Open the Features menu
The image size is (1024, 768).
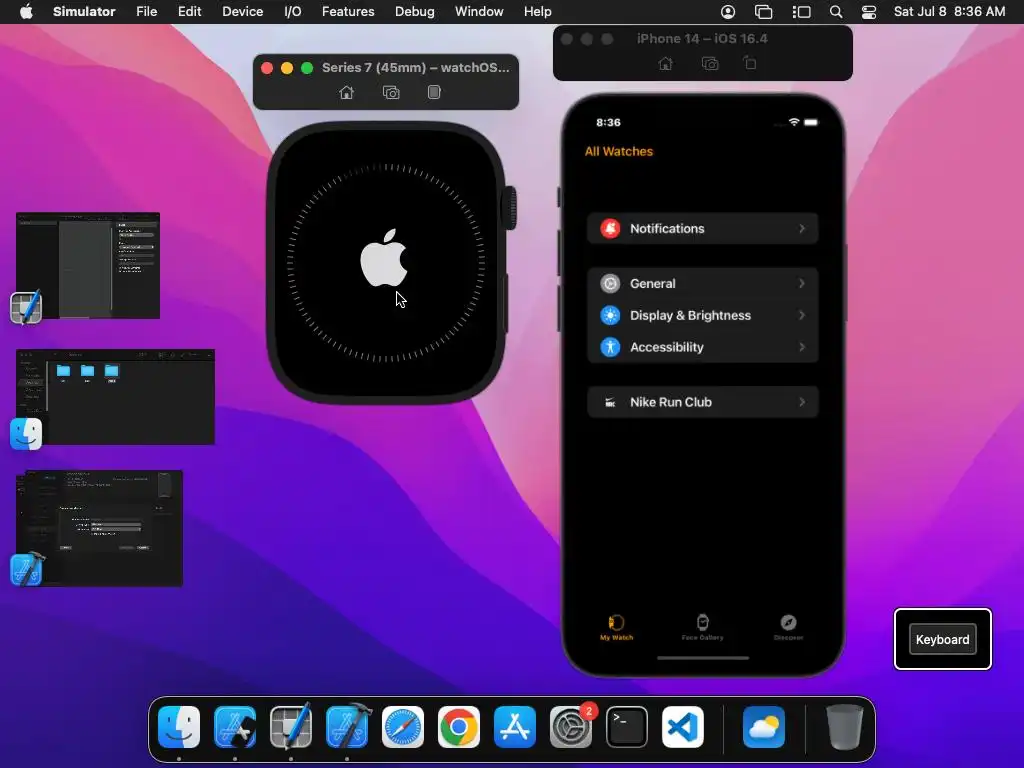[348, 12]
